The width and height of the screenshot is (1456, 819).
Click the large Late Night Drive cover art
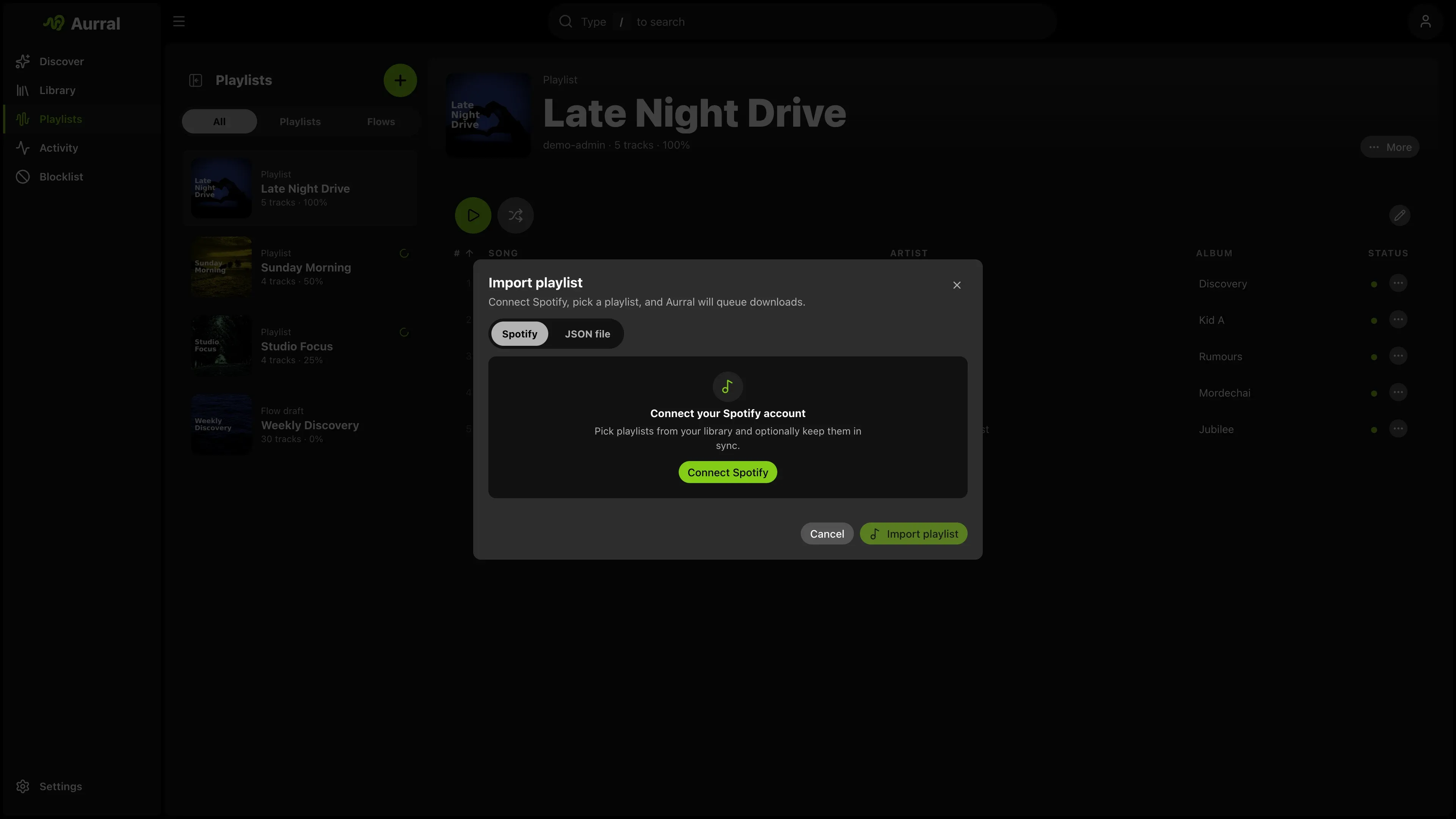(x=488, y=115)
